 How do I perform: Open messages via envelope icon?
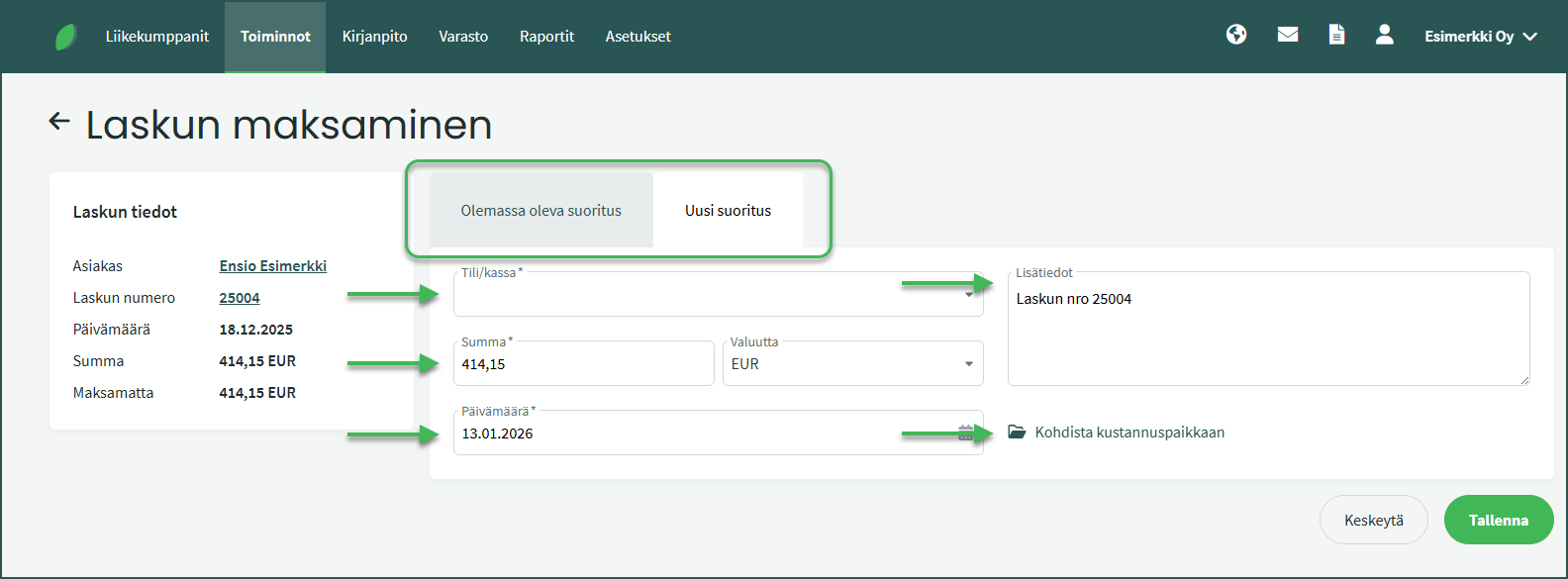[1288, 35]
